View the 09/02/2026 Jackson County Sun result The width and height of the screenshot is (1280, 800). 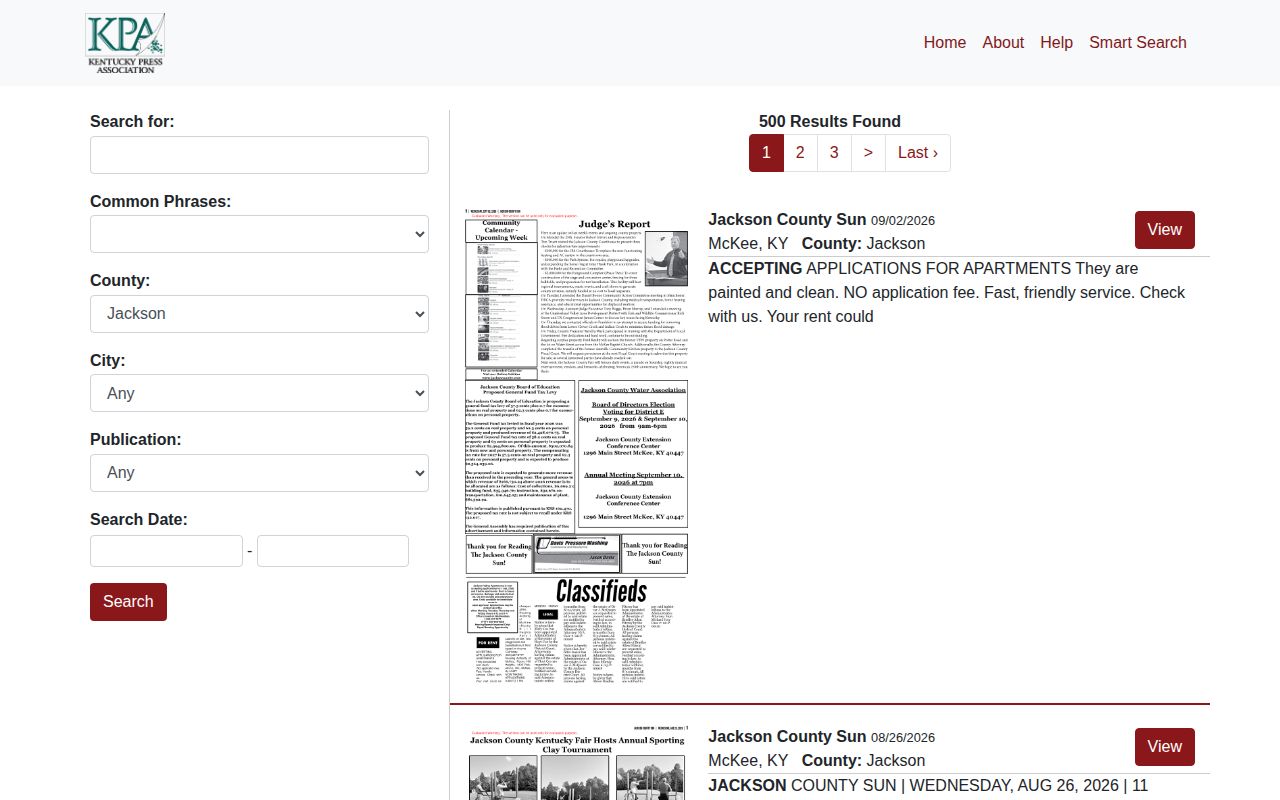(1164, 230)
